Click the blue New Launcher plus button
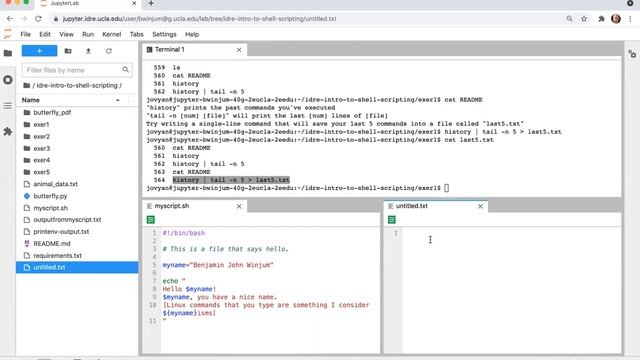 point(40,51)
